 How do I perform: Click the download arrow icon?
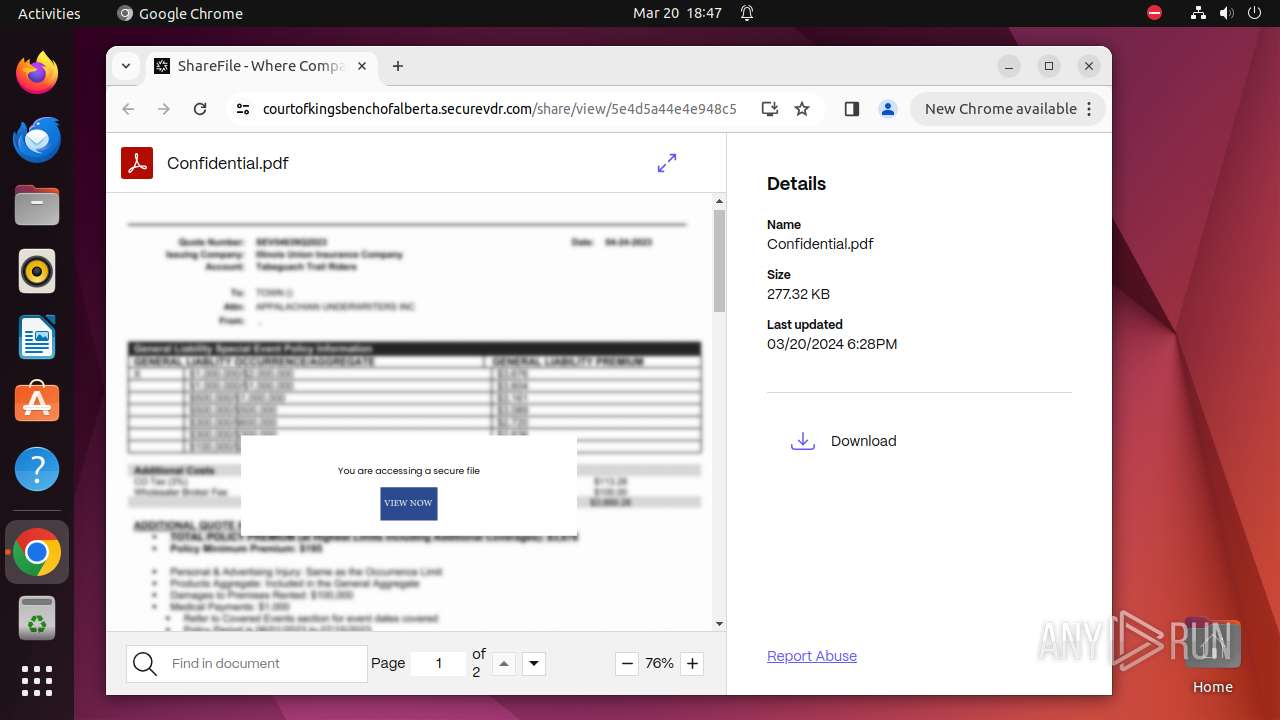point(803,441)
